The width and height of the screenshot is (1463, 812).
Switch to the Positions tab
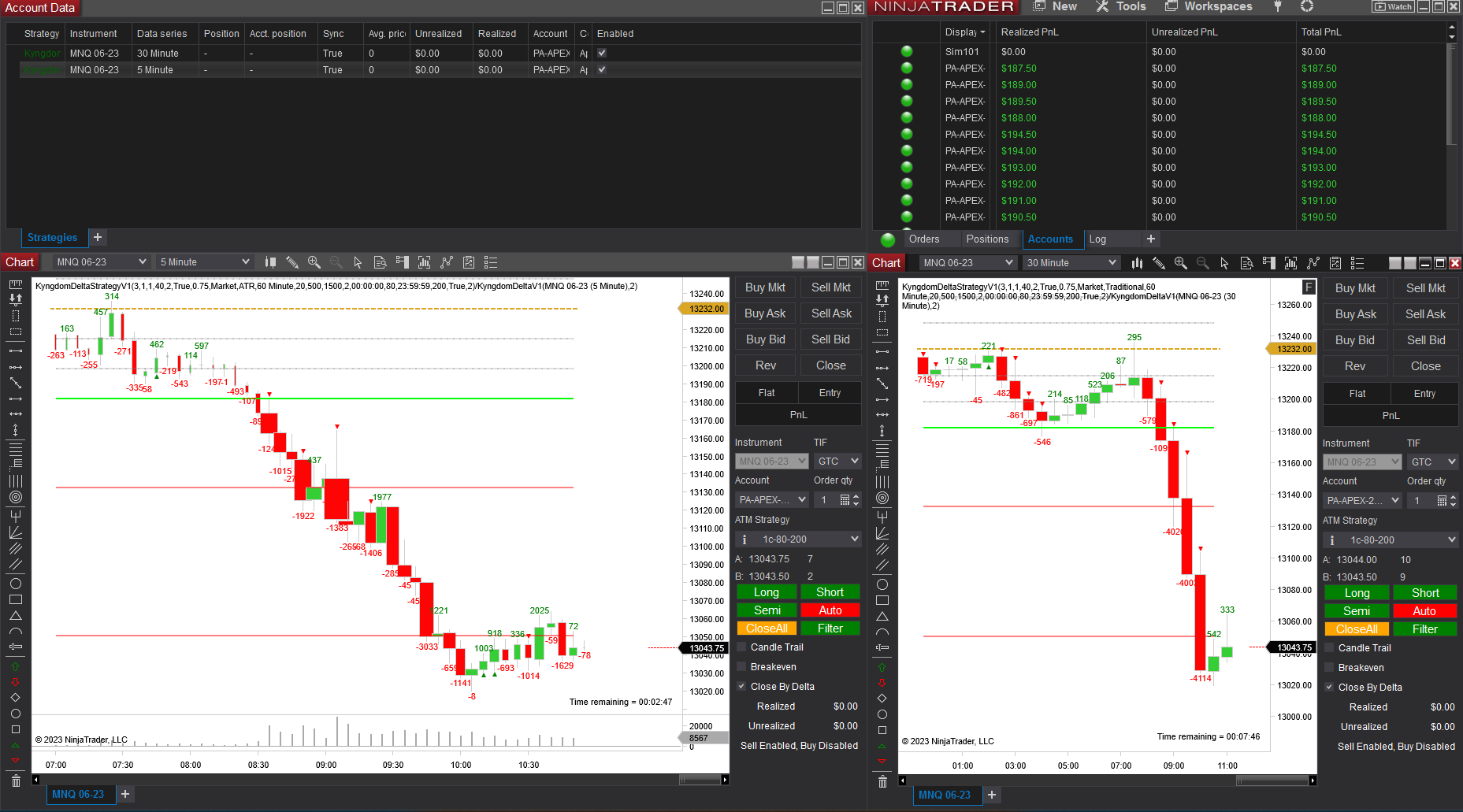coord(987,239)
